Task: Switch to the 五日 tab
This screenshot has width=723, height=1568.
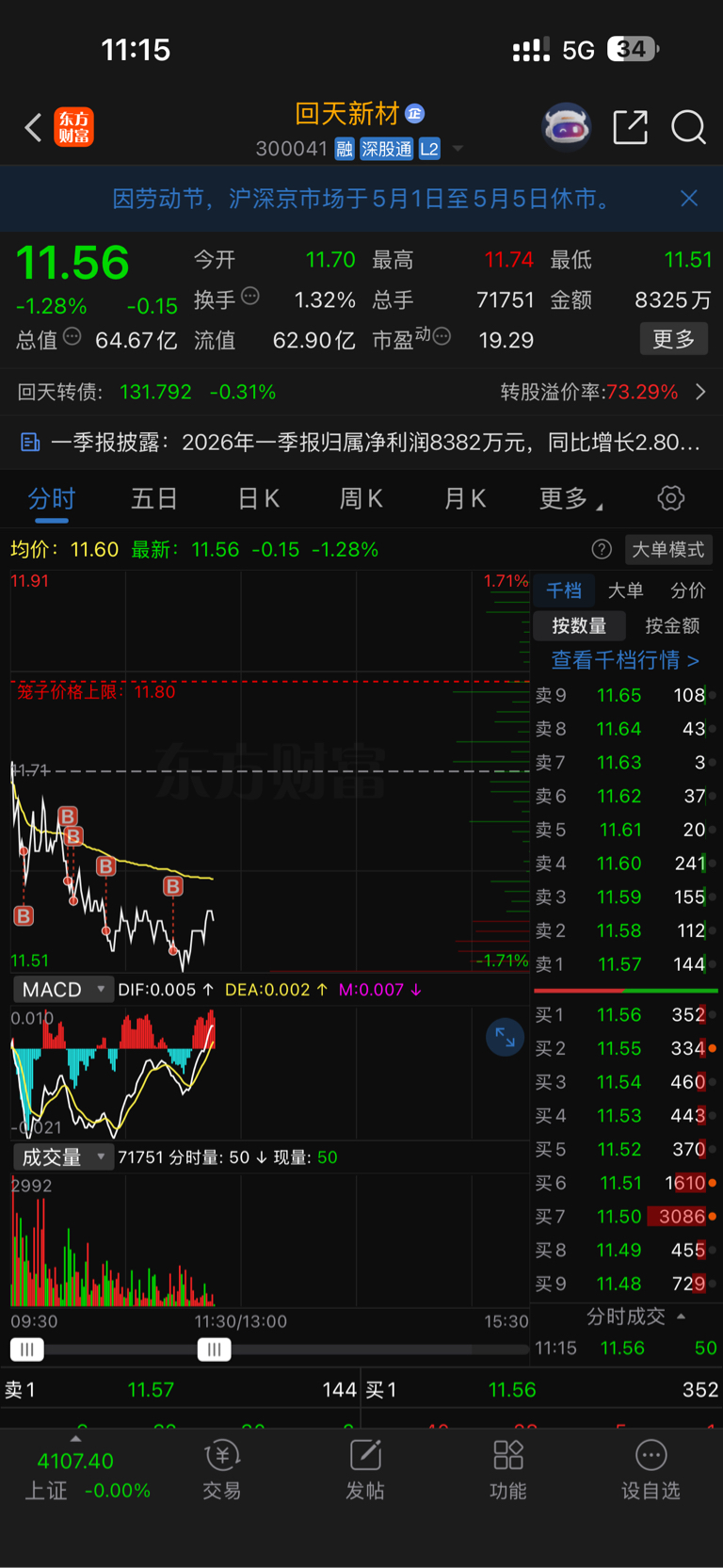Action: tap(154, 498)
